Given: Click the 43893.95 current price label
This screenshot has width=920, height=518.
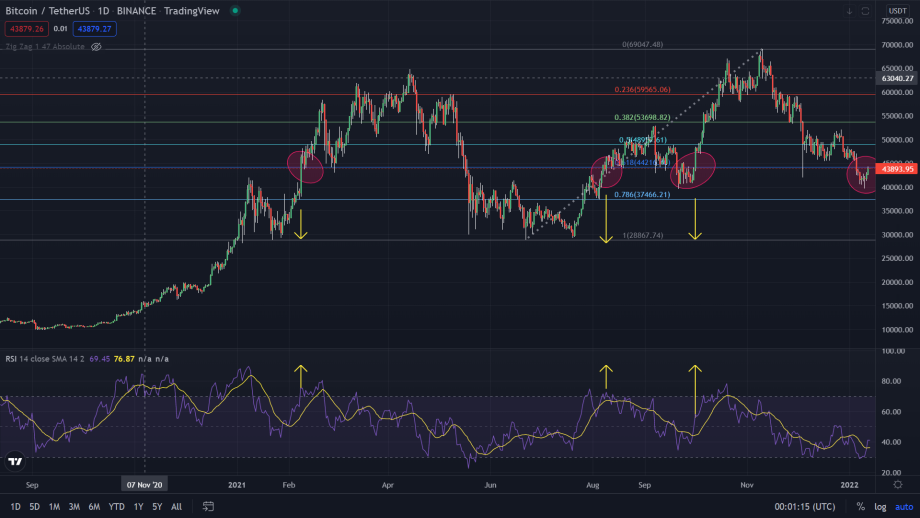Looking at the screenshot, I should click(897, 169).
